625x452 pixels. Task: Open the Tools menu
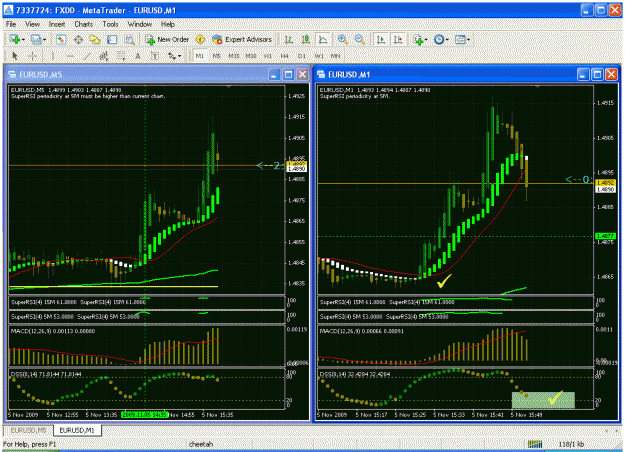point(110,24)
